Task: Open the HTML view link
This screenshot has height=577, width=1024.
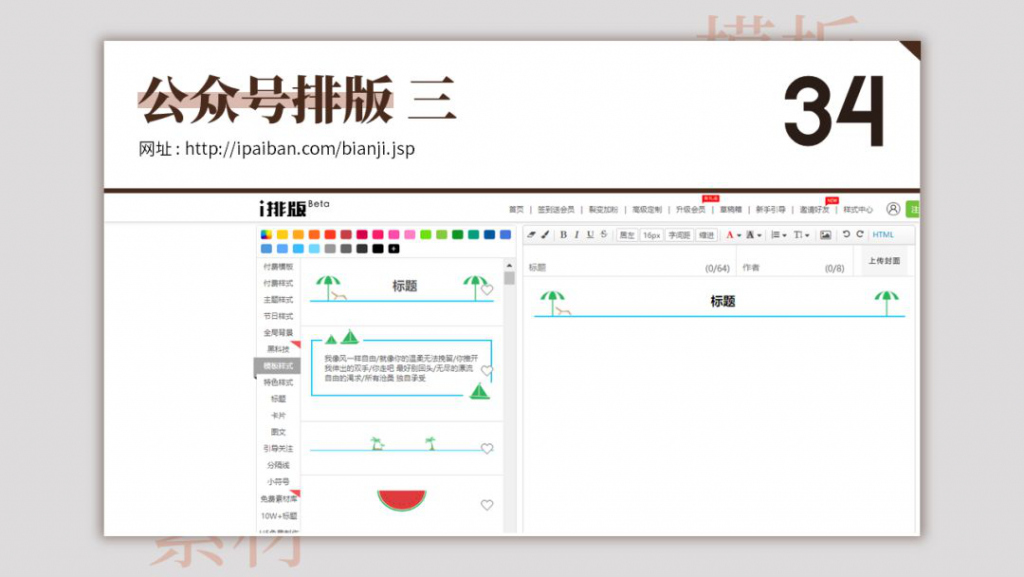Action: [x=883, y=236]
